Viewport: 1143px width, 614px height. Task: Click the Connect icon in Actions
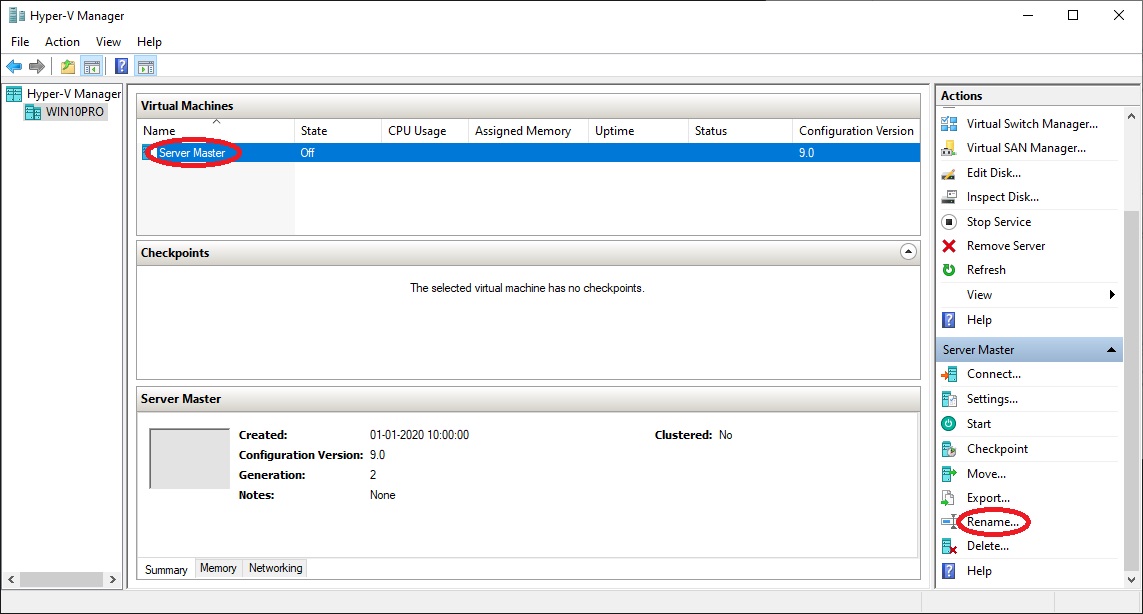click(x=949, y=374)
